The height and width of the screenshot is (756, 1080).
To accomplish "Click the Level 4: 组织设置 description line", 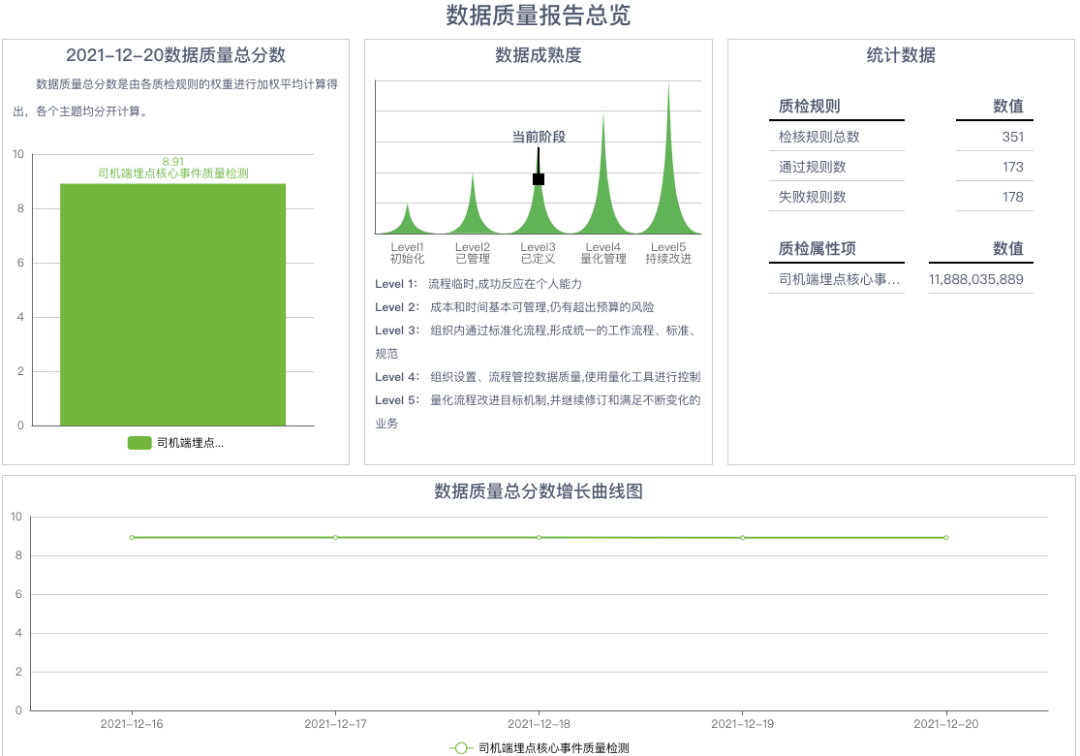I will 537,377.
